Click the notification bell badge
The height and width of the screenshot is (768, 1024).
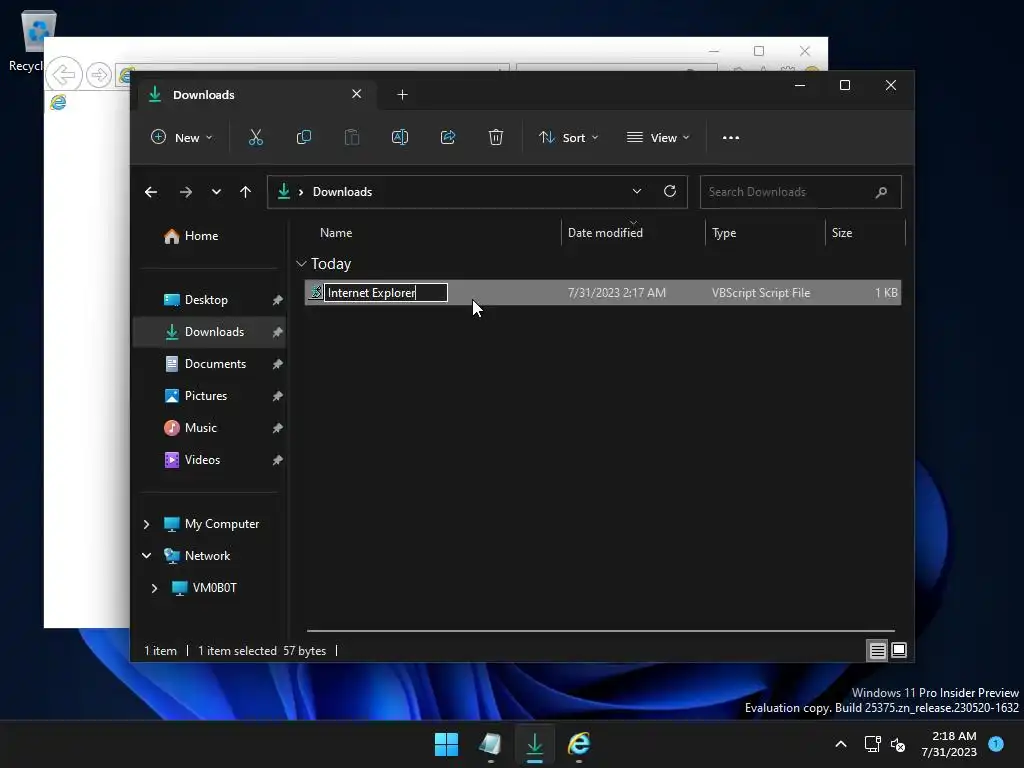(x=996, y=743)
